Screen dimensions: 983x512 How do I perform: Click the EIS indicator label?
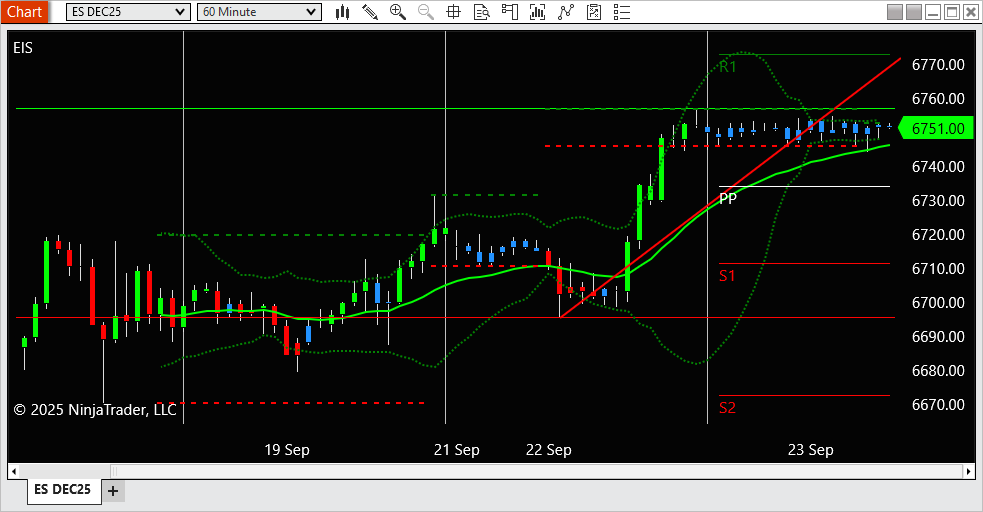pyautogui.click(x=23, y=48)
